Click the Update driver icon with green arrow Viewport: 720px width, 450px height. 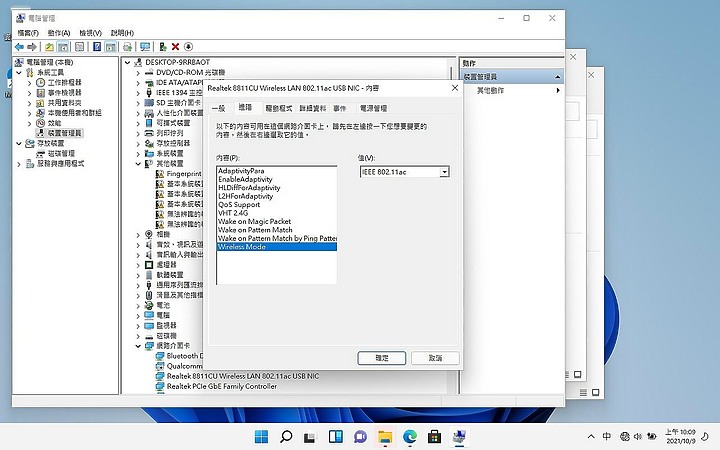[x=163, y=47]
